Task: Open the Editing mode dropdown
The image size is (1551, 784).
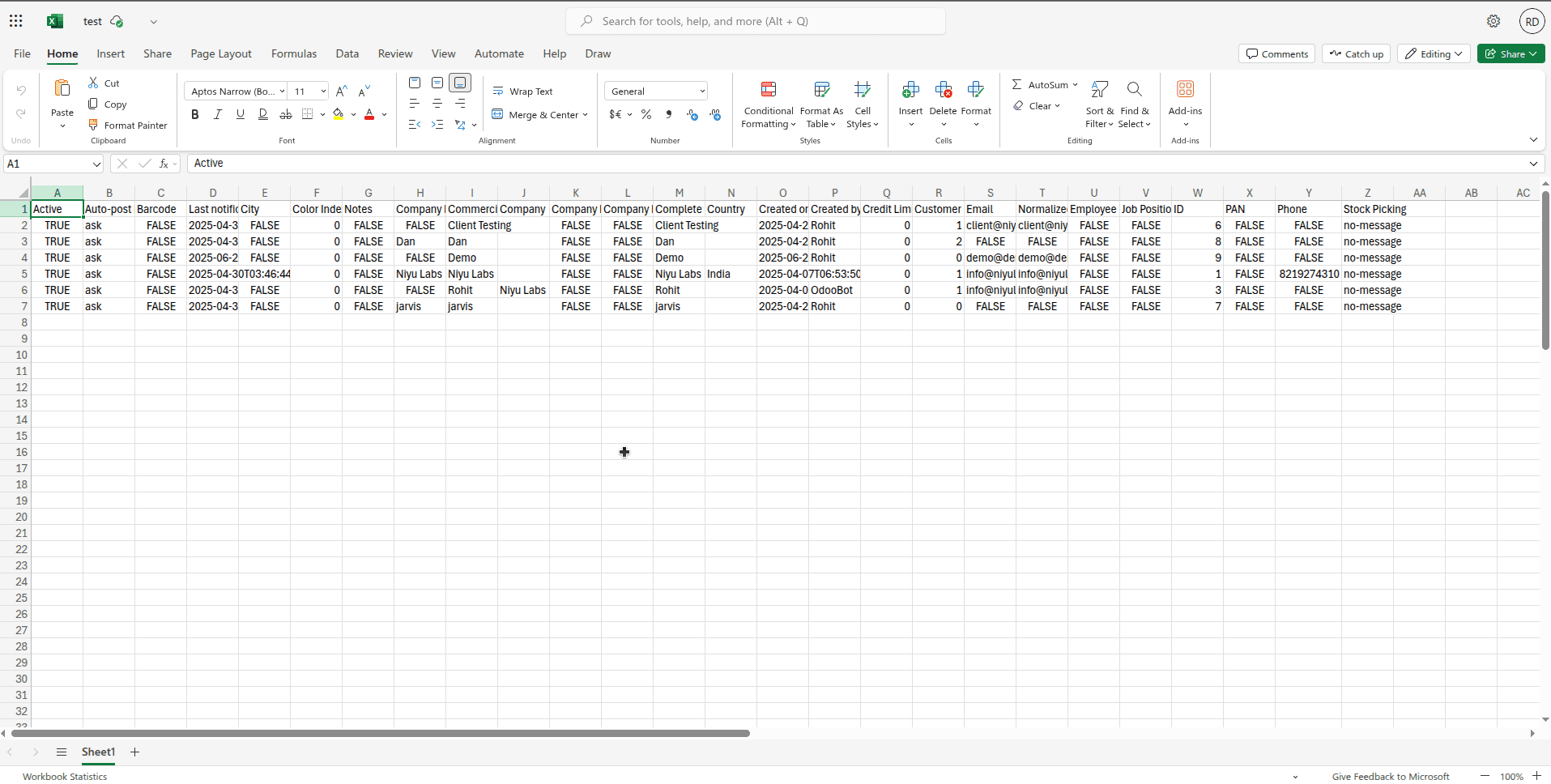Action: tap(1434, 53)
